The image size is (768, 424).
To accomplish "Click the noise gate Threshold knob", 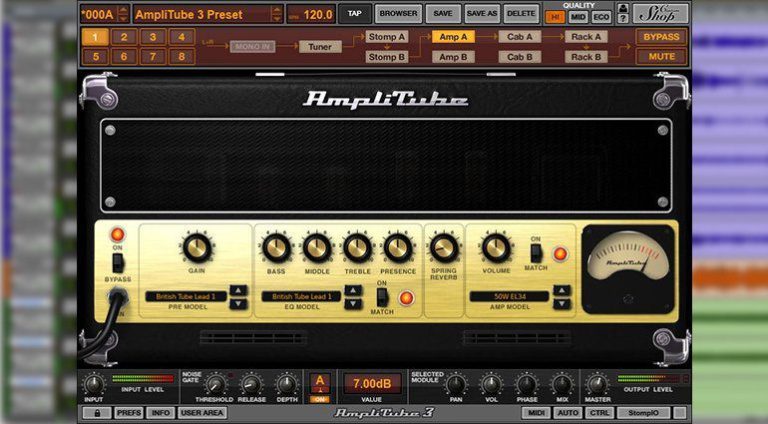I will point(214,384).
